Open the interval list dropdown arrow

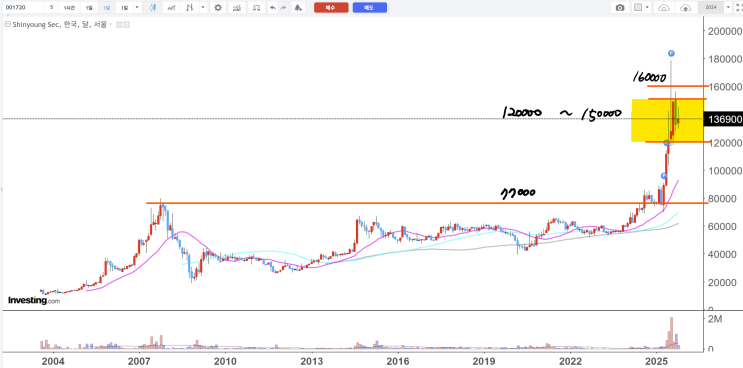click(x=137, y=8)
